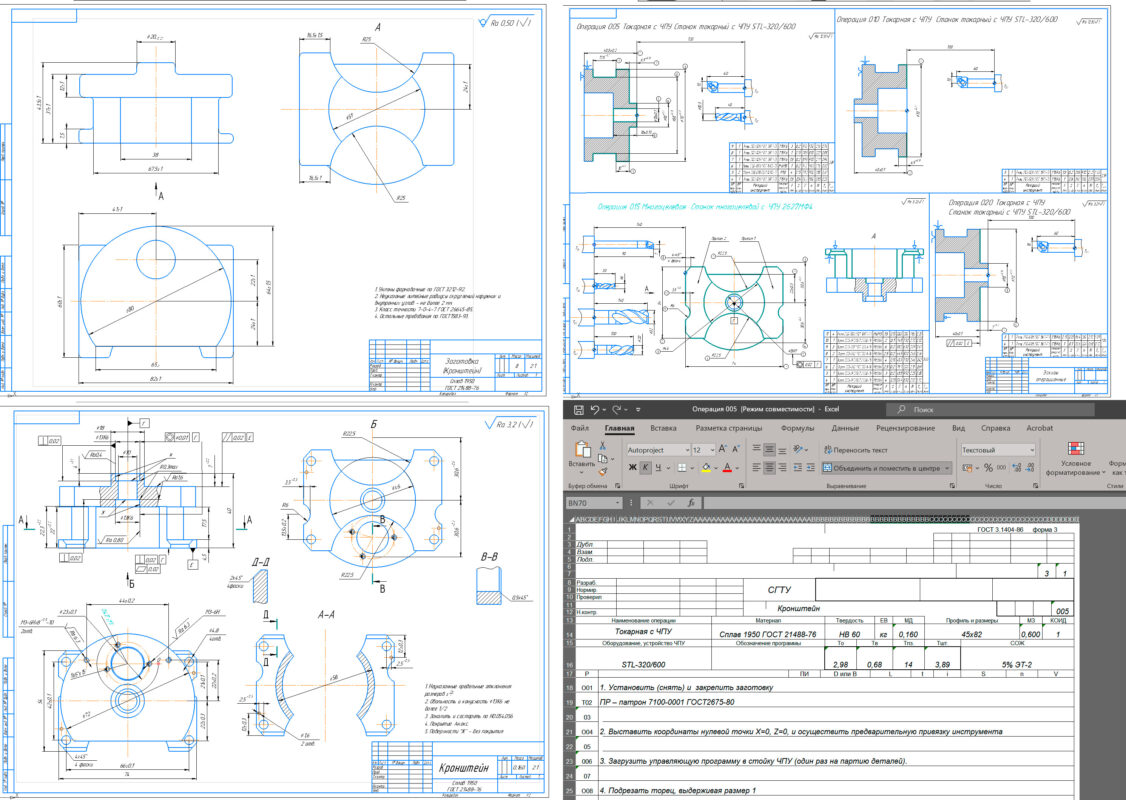Image resolution: width=1126 pixels, height=800 pixels.
Task: Open the Шрифт group dialog launcher
Action: 740,486
